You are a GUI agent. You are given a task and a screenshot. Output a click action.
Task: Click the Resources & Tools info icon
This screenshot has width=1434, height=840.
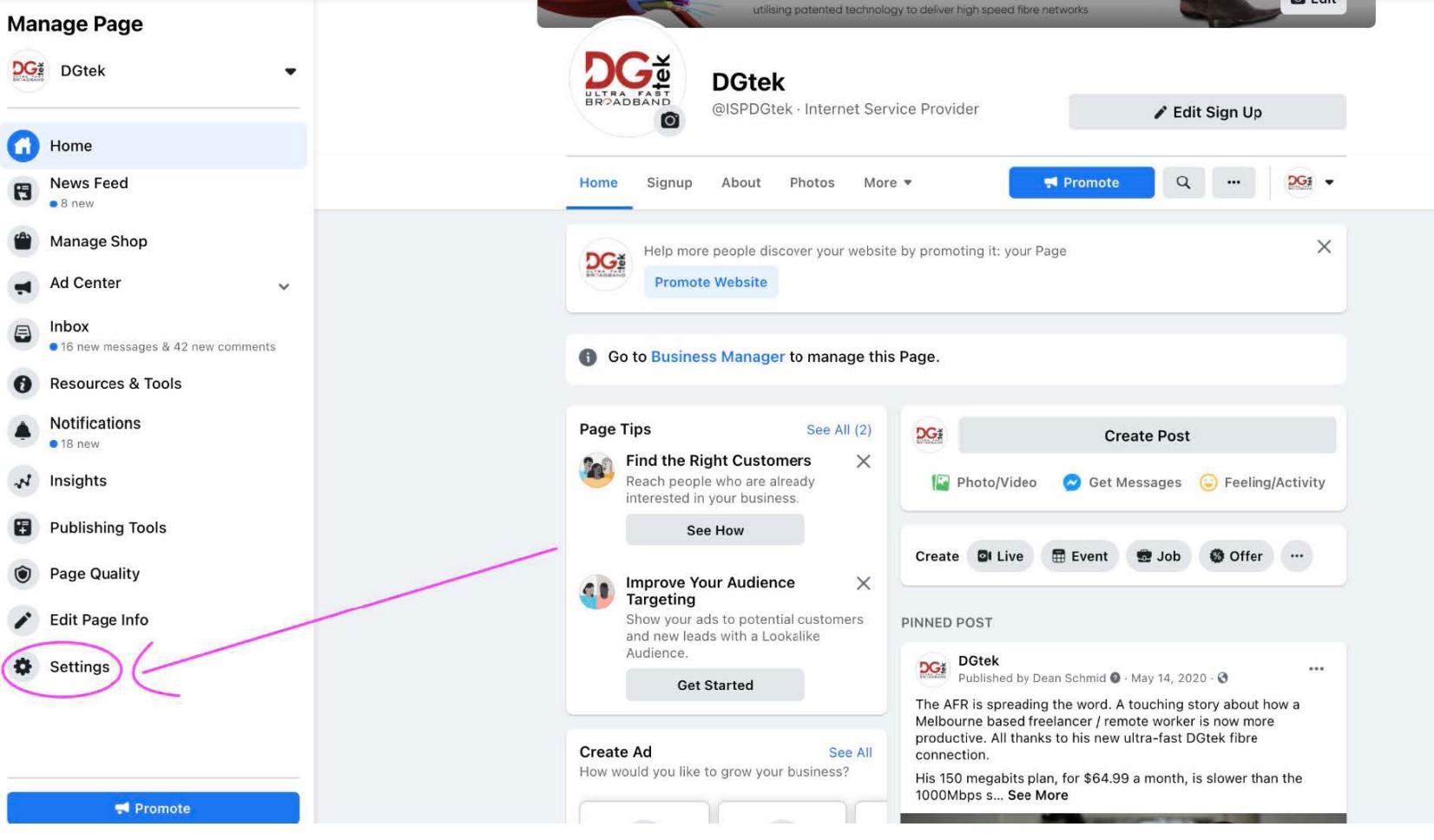(x=23, y=384)
